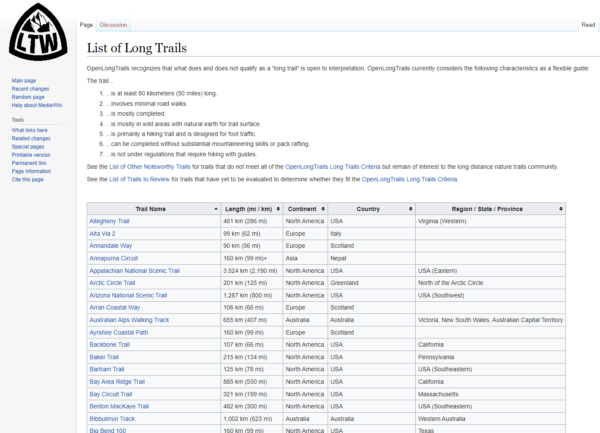
Task: Sort table by Trail Name column arrow
Action: (215, 208)
